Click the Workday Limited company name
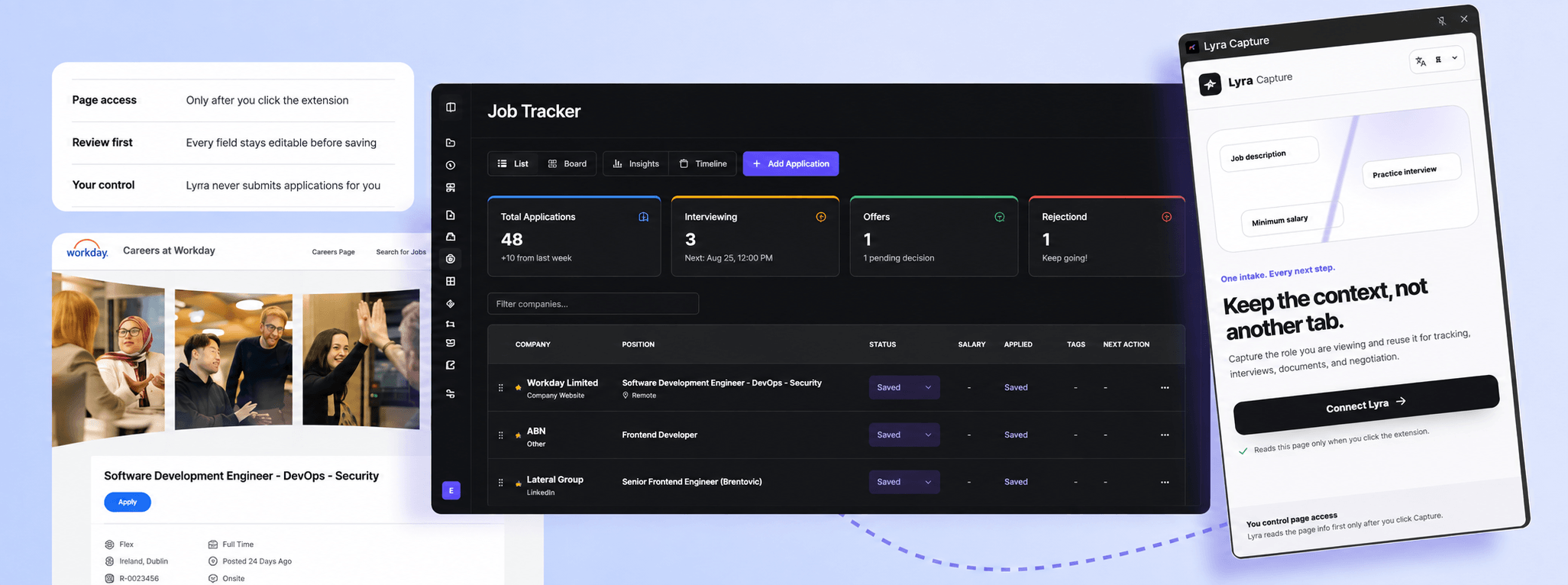The image size is (1568, 585). click(x=562, y=383)
